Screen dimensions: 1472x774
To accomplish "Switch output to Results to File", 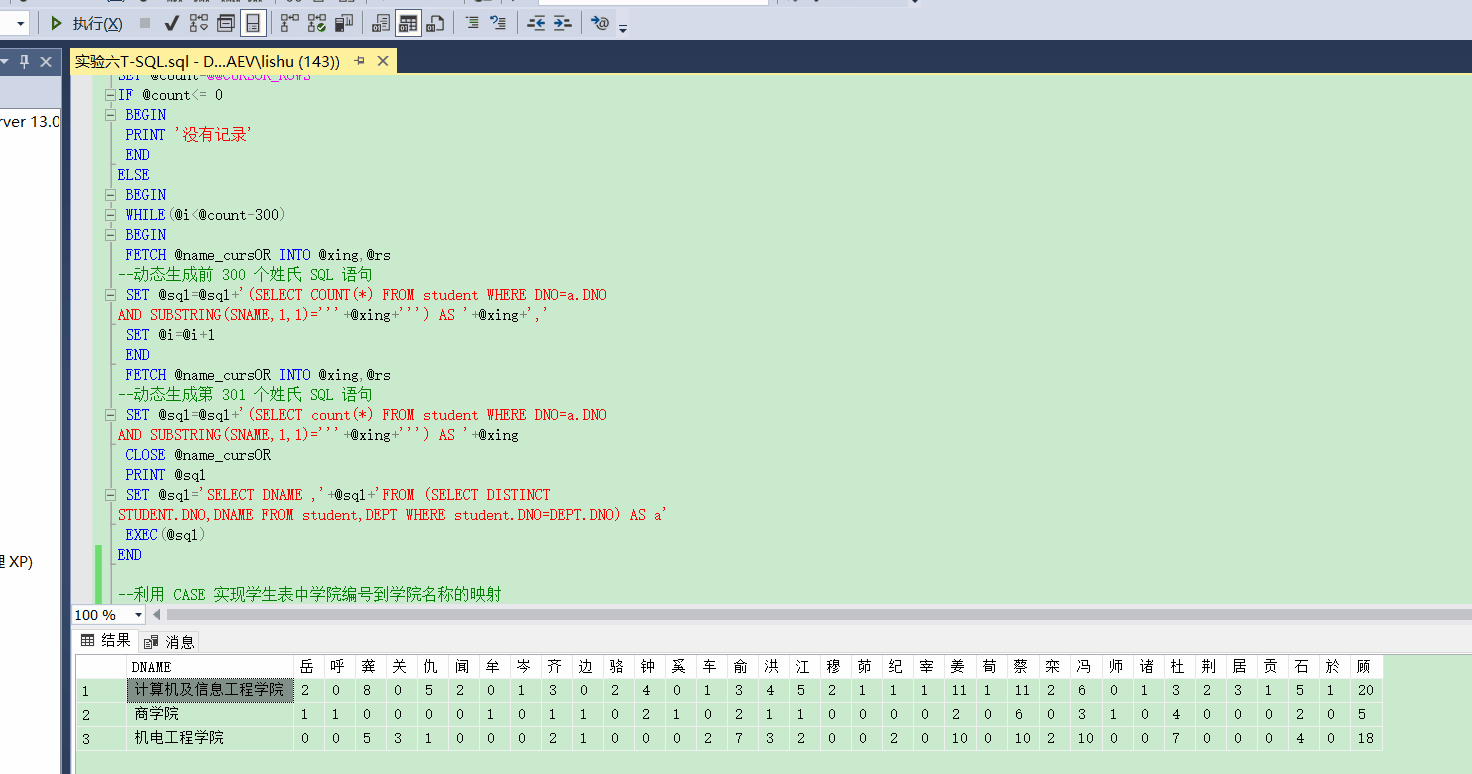I will click(x=435, y=23).
